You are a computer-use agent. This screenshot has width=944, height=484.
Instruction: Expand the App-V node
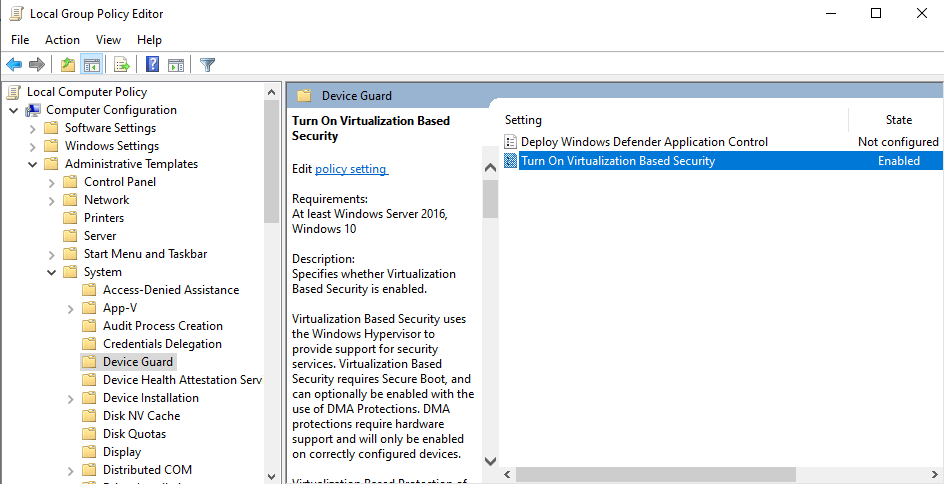click(x=70, y=308)
